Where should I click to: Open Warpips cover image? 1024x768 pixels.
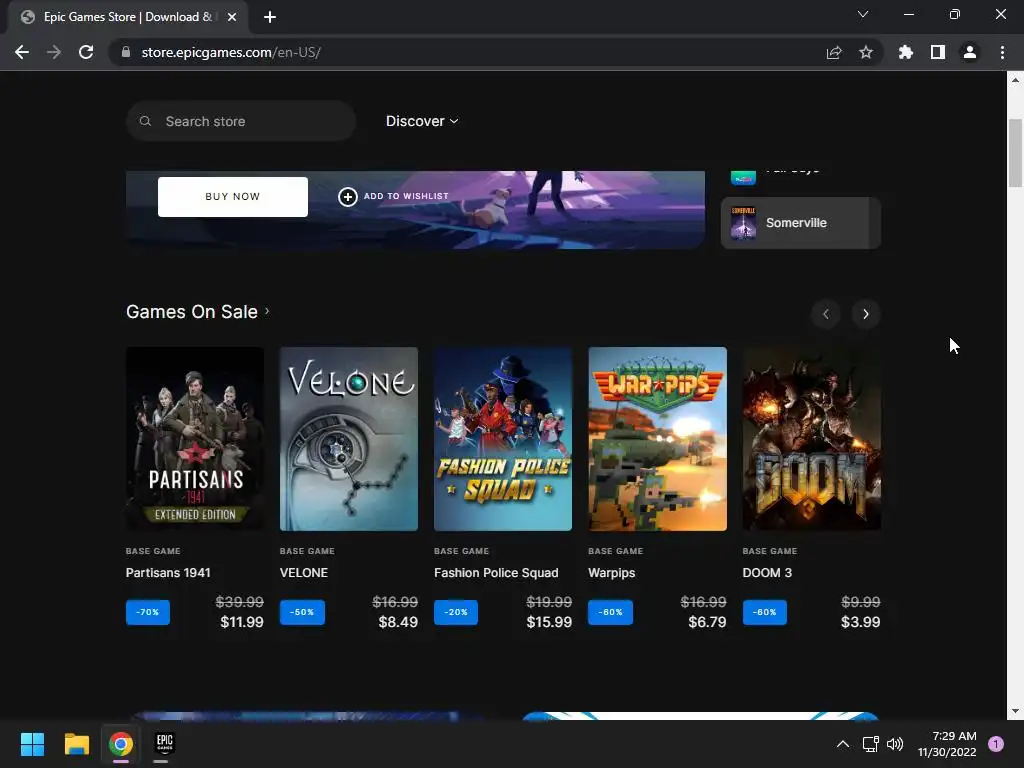click(x=657, y=439)
